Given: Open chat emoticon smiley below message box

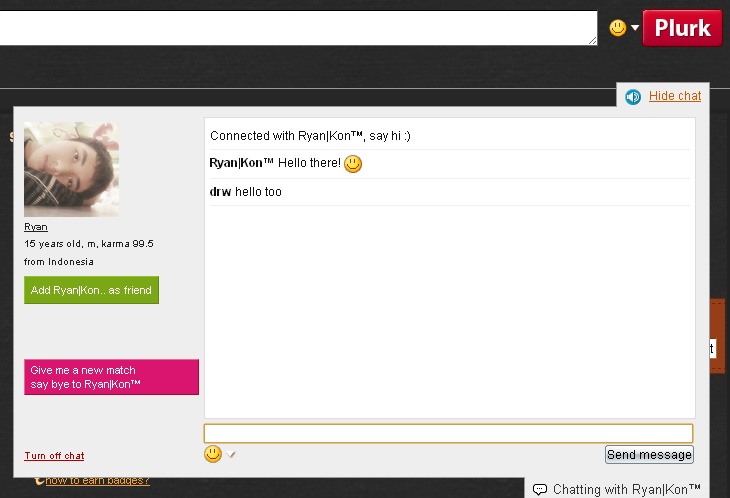Looking at the screenshot, I should [x=213, y=454].
